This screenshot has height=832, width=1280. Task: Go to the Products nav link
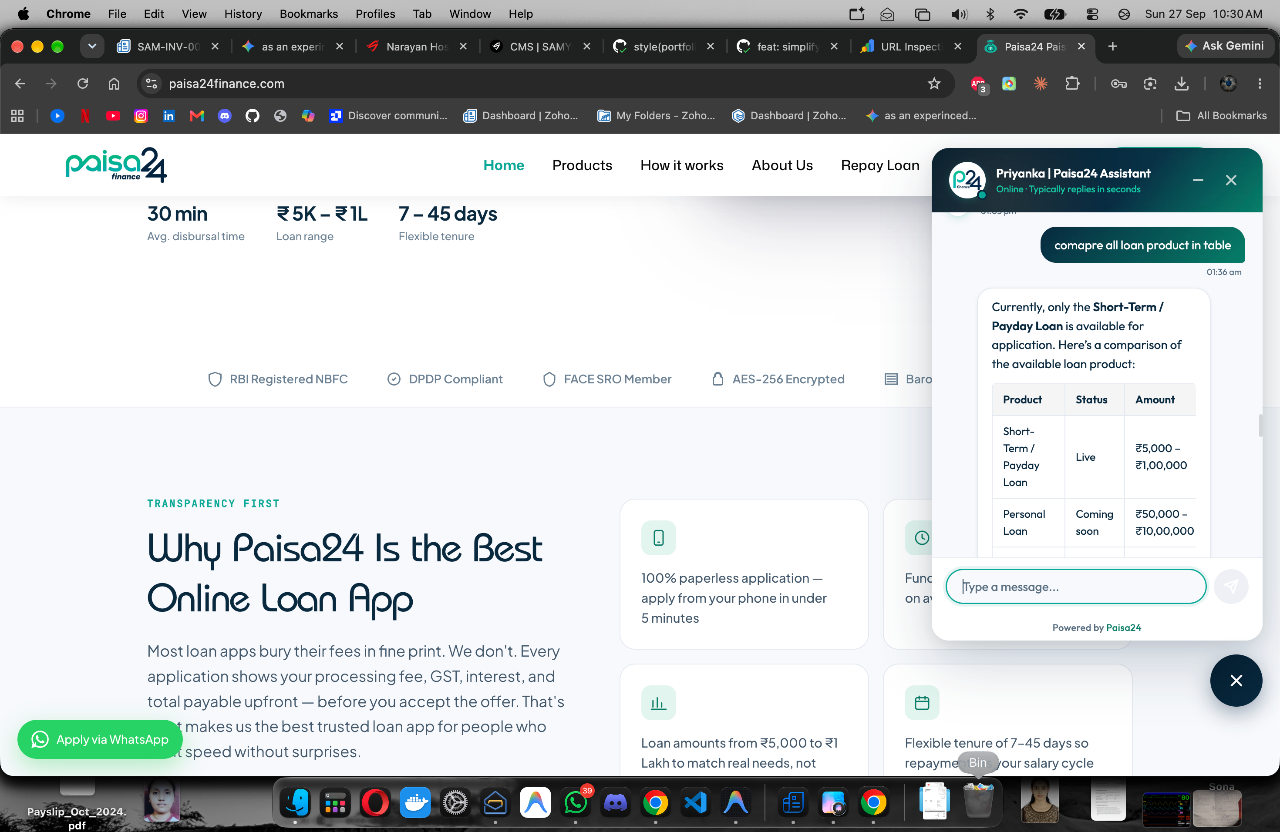click(582, 165)
